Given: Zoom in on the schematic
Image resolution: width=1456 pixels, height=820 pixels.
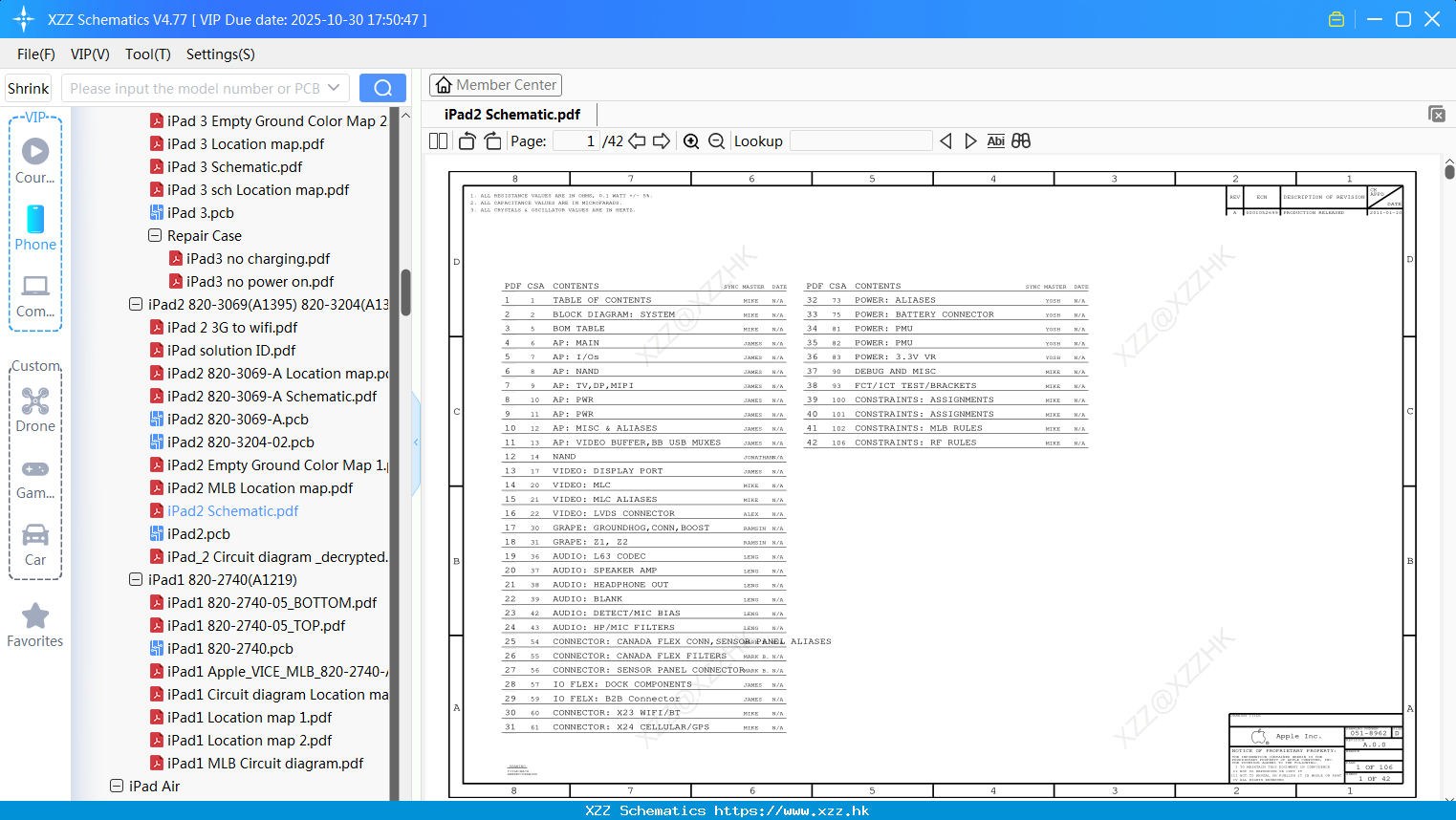Looking at the screenshot, I should coord(691,141).
